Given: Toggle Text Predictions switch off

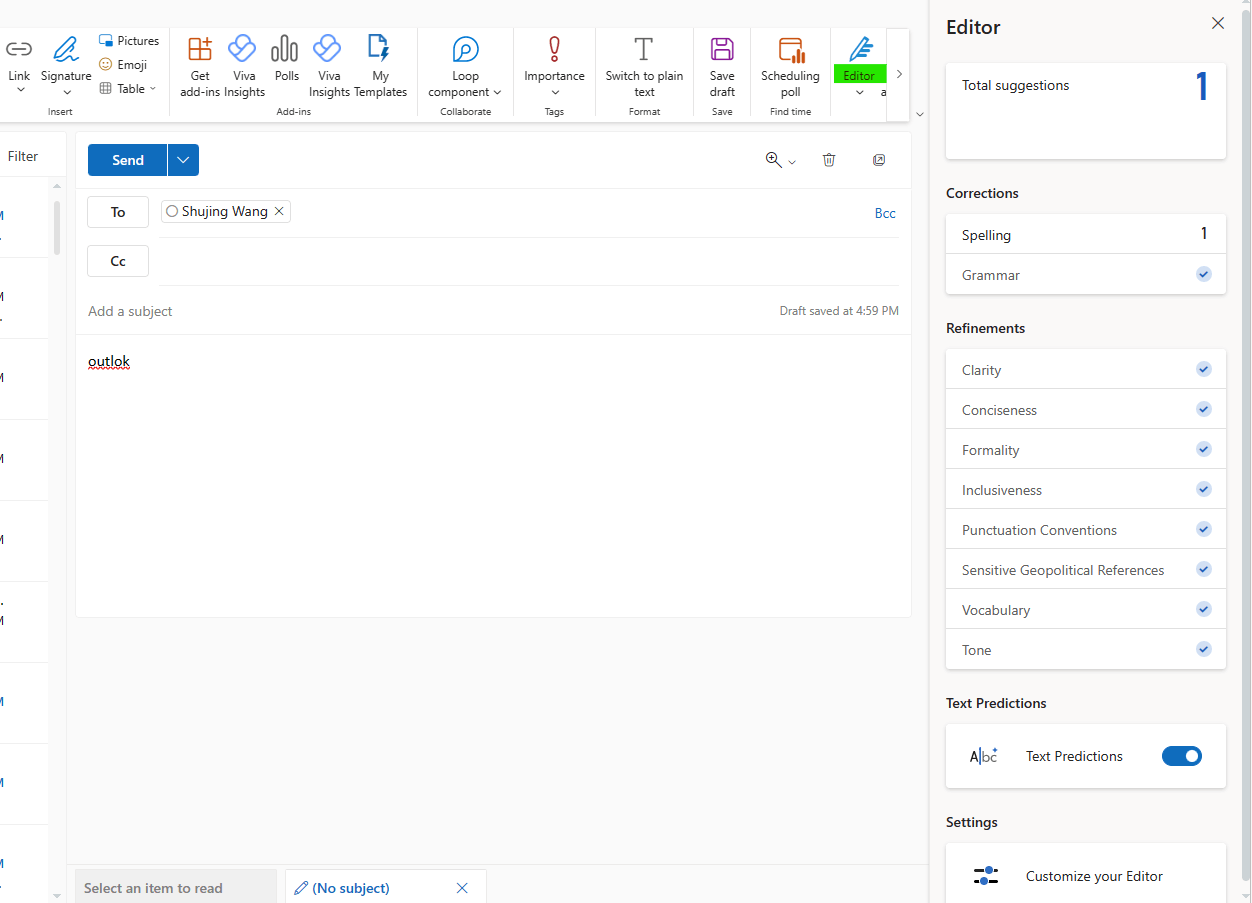Looking at the screenshot, I should tap(1182, 756).
